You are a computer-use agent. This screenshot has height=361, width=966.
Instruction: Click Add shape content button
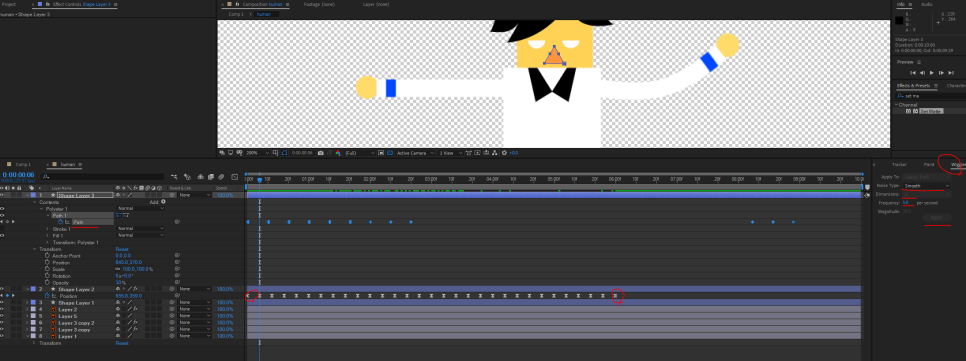[x=163, y=201]
